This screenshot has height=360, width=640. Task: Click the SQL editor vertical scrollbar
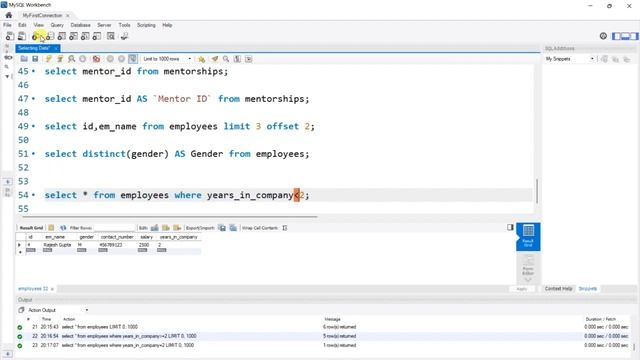[537, 191]
